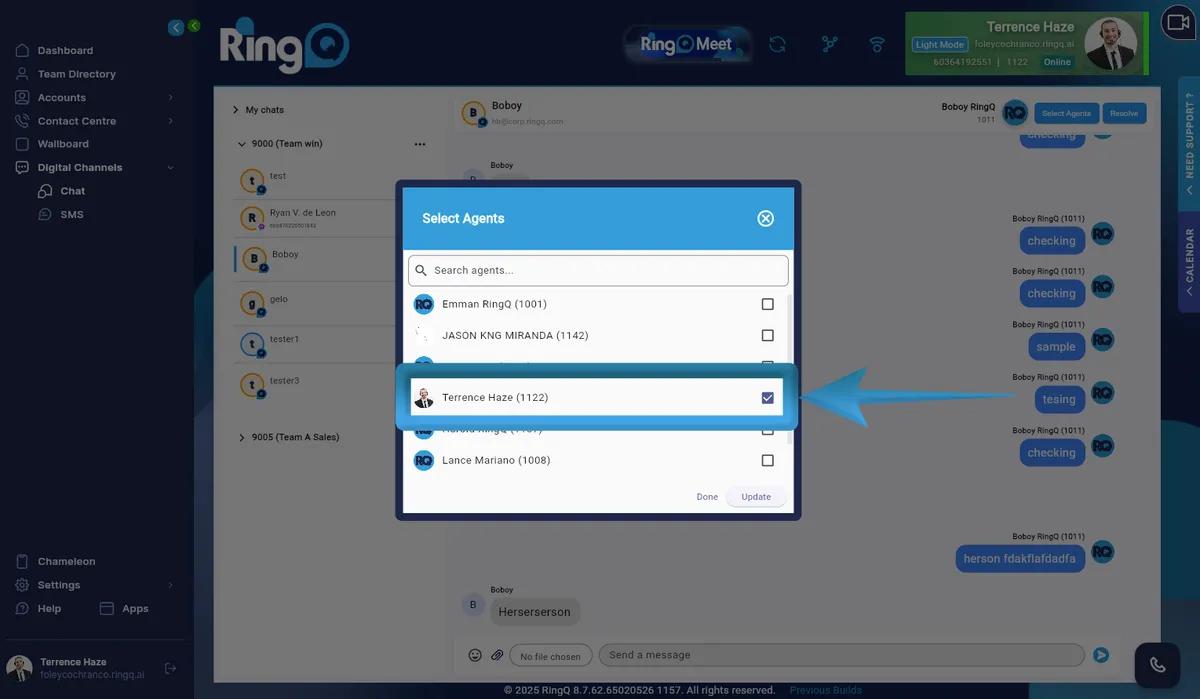The width and height of the screenshot is (1200, 699).
Task: Click the refresh sync icon in header
Action: coord(777,44)
